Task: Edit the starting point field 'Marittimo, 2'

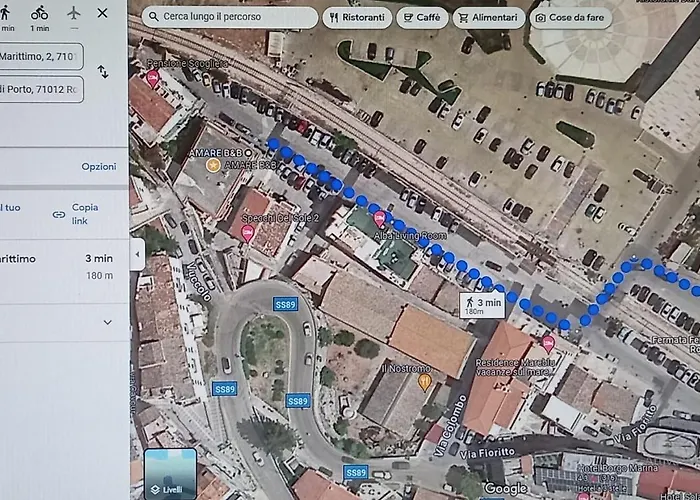Action: (x=41, y=56)
